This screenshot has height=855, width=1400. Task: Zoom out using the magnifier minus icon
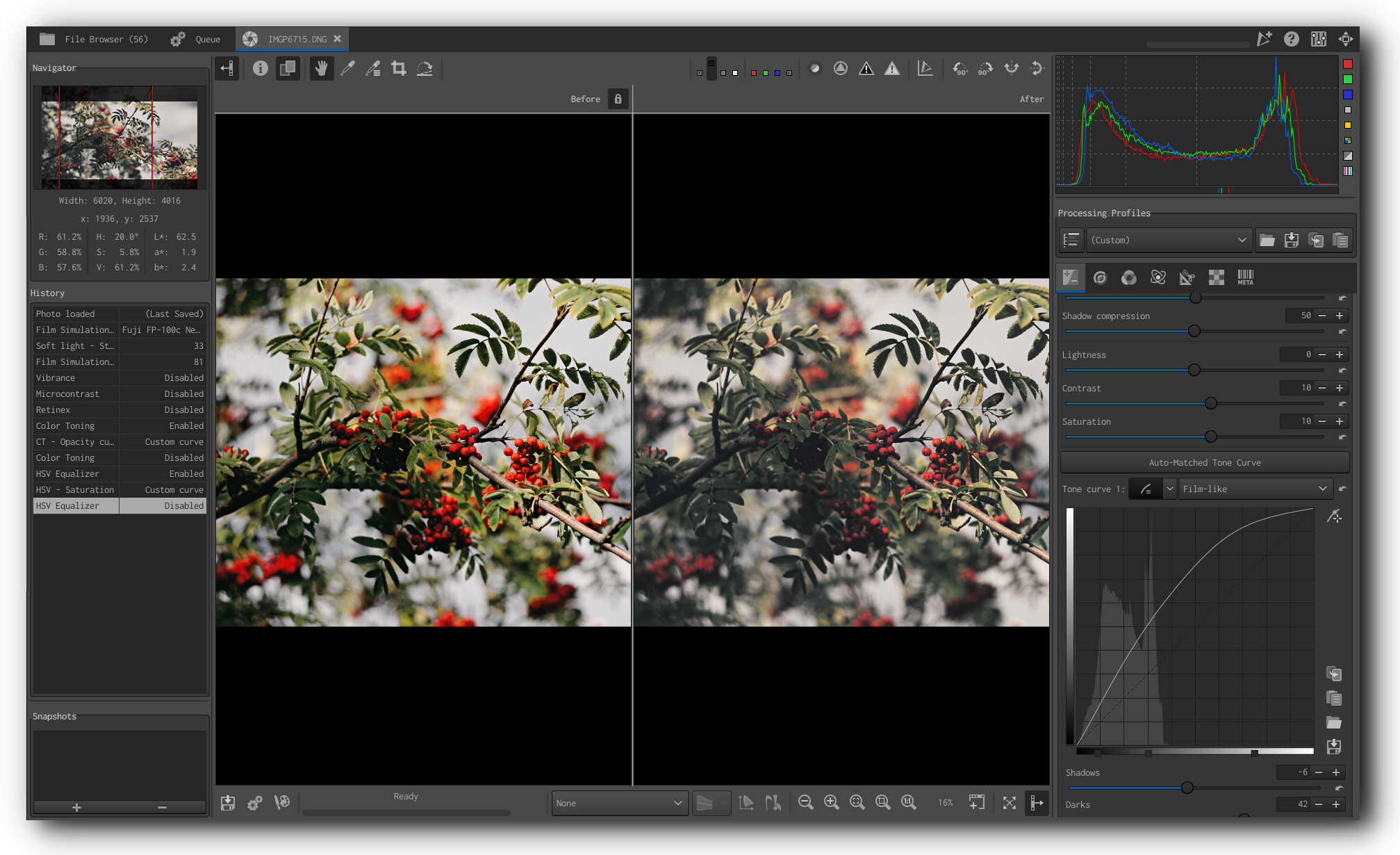coord(805,802)
